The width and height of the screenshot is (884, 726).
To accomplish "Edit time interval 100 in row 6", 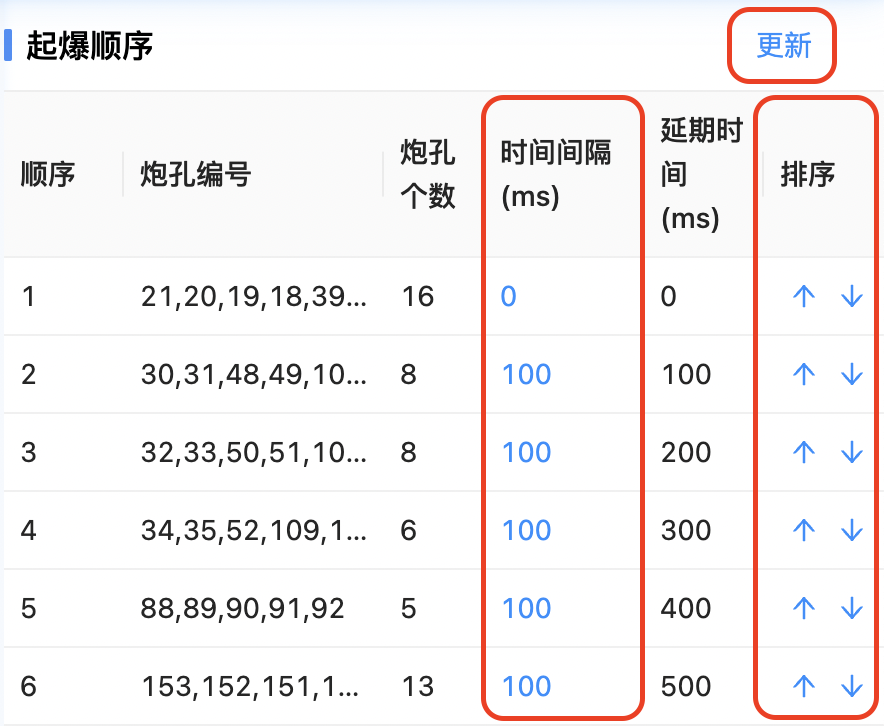I will [526, 686].
